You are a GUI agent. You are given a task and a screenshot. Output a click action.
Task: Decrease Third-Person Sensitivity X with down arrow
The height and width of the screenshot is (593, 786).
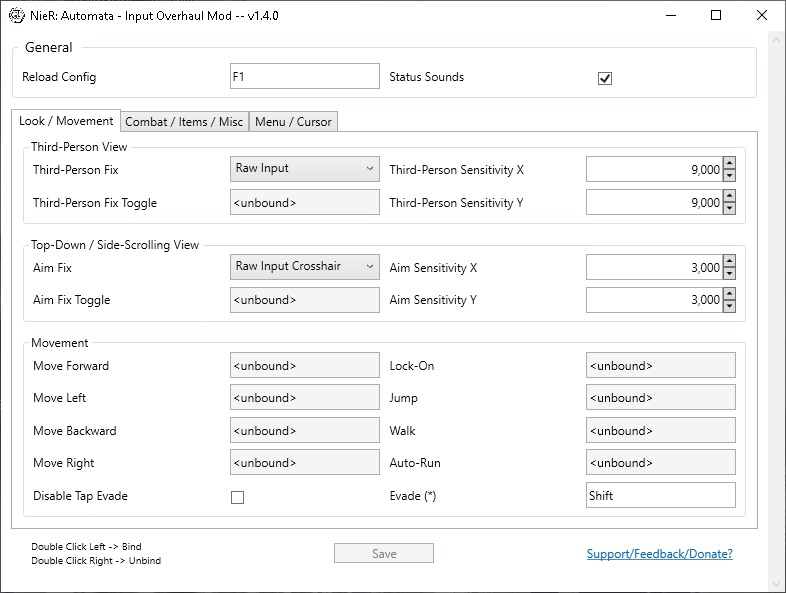pyautogui.click(x=729, y=175)
